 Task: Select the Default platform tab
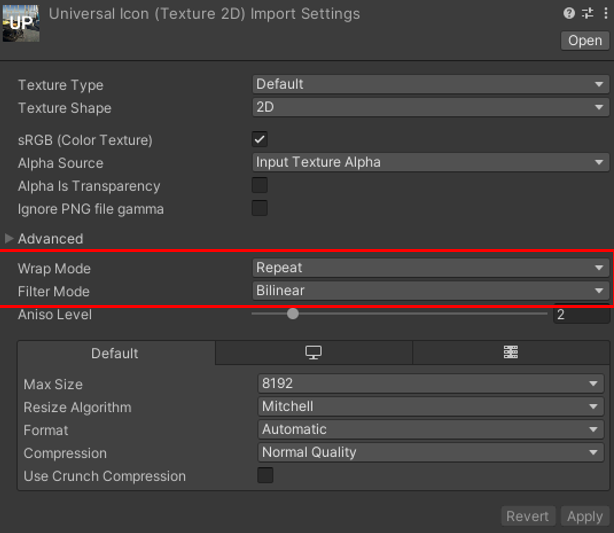[115, 353]
